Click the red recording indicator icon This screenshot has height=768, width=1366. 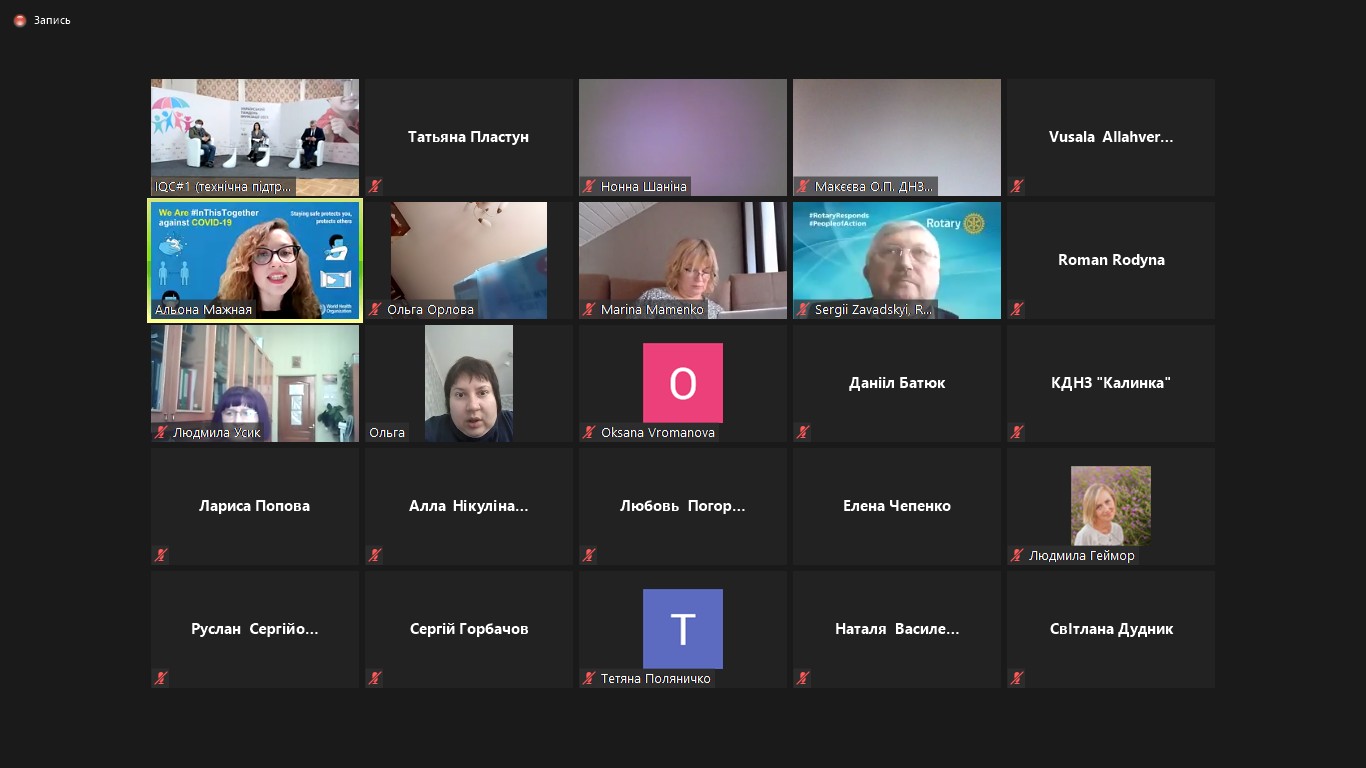pos(19,20)
